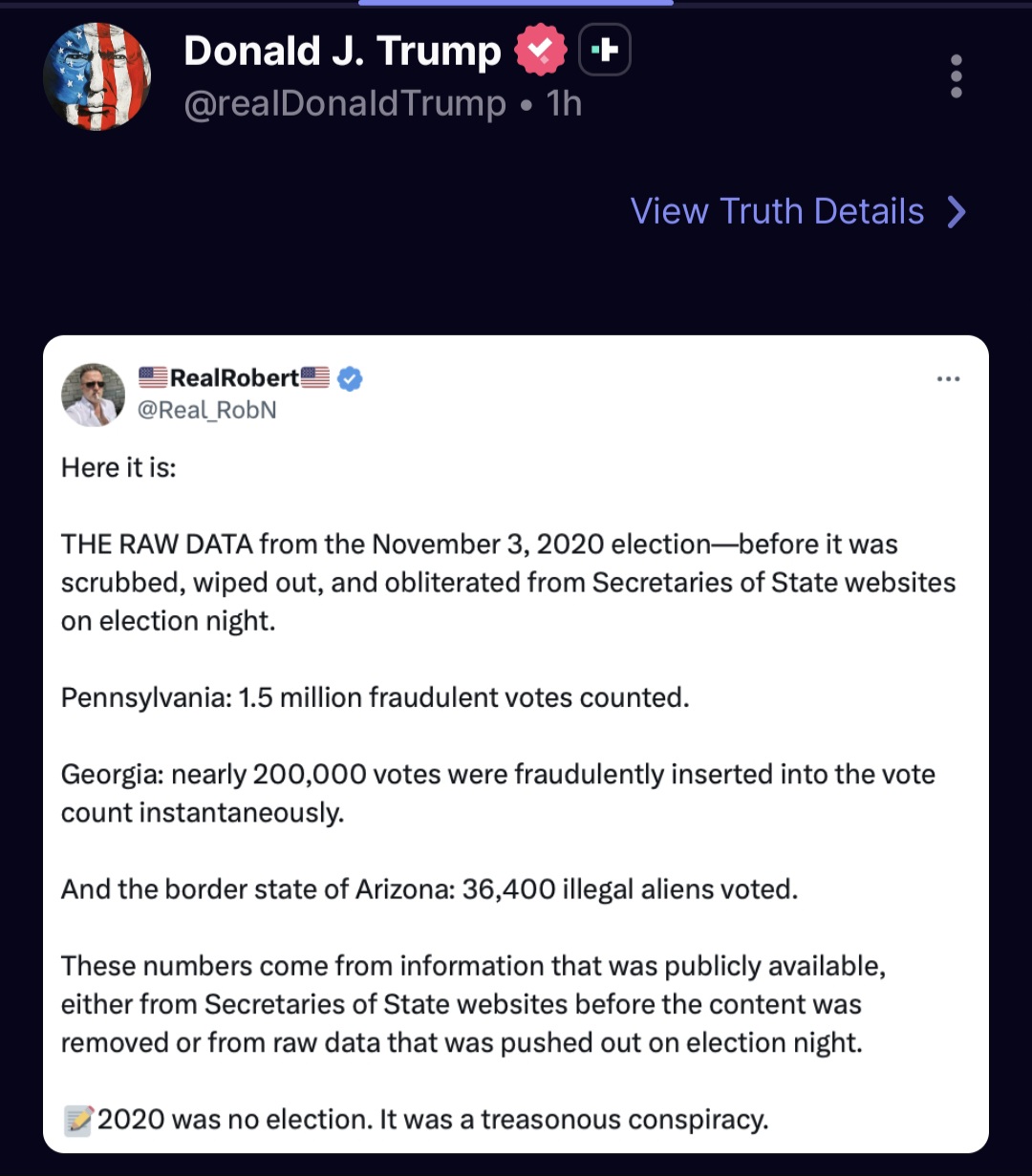Click the chevron arrow beside View Truth Details

coord(957,211)
